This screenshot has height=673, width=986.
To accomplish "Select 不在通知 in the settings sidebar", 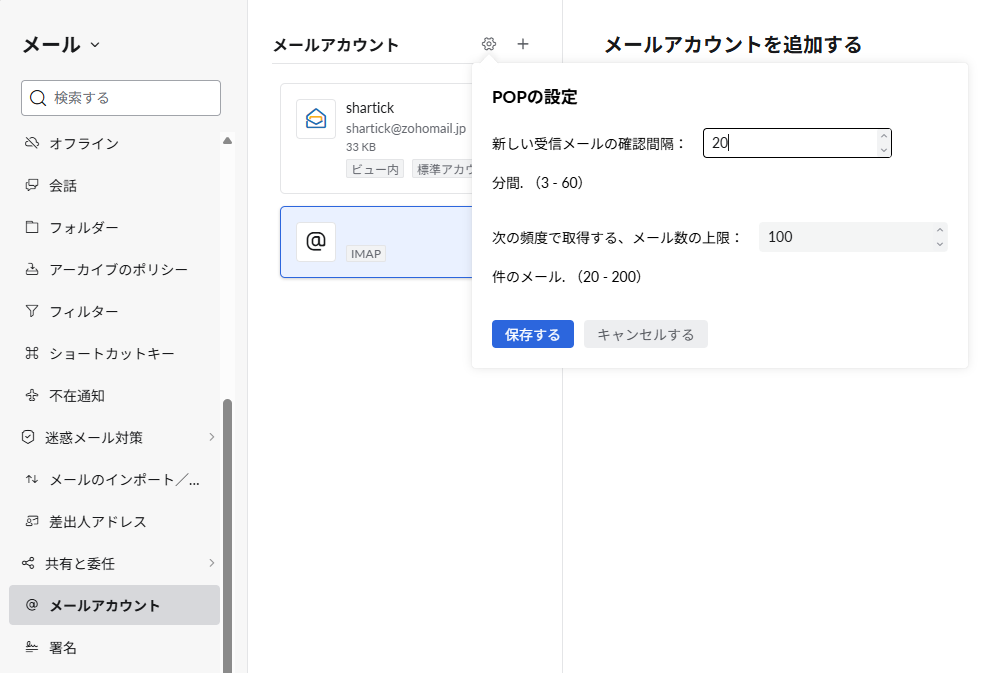I will 77,396.
